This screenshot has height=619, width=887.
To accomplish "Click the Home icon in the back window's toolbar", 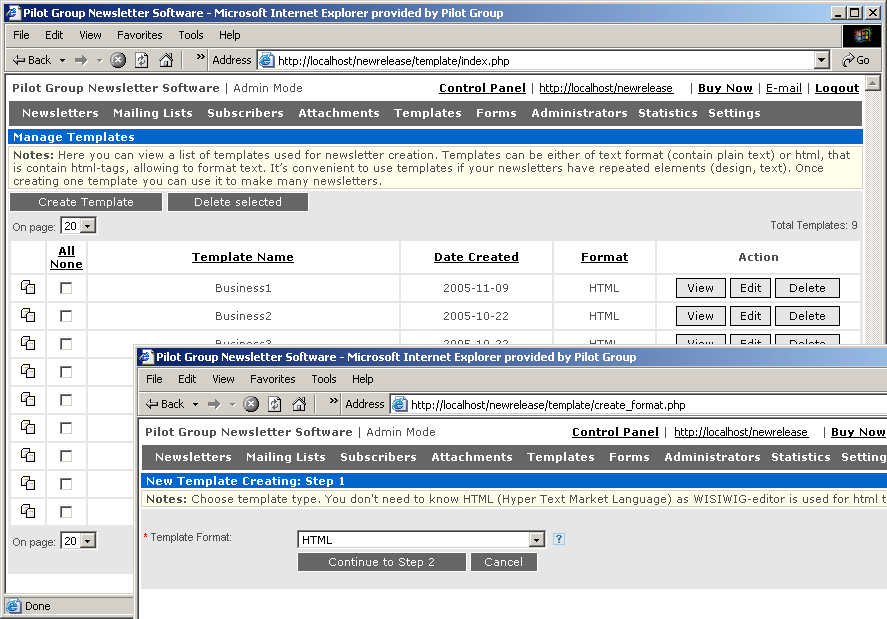I will (166, 60).
